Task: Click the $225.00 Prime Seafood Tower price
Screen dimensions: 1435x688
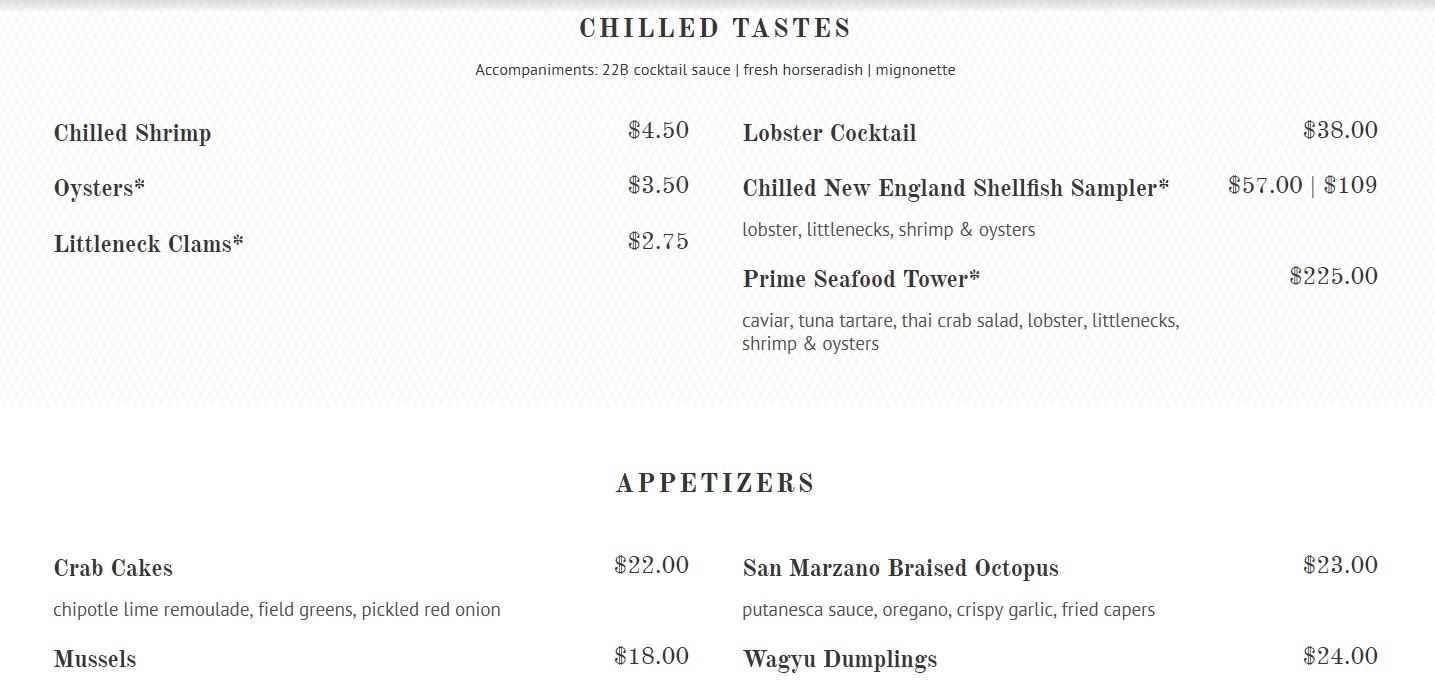Action: pos(1333,276)
